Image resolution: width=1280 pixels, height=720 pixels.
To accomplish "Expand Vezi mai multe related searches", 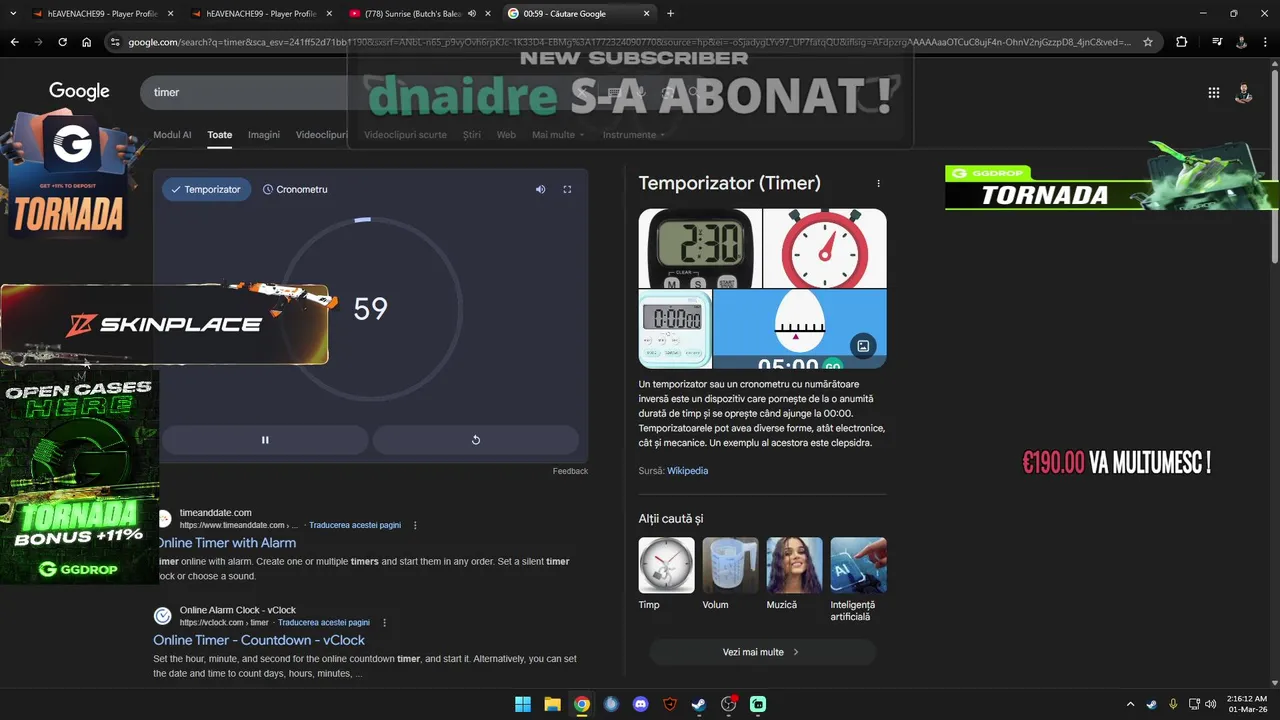I will point(762,652).
